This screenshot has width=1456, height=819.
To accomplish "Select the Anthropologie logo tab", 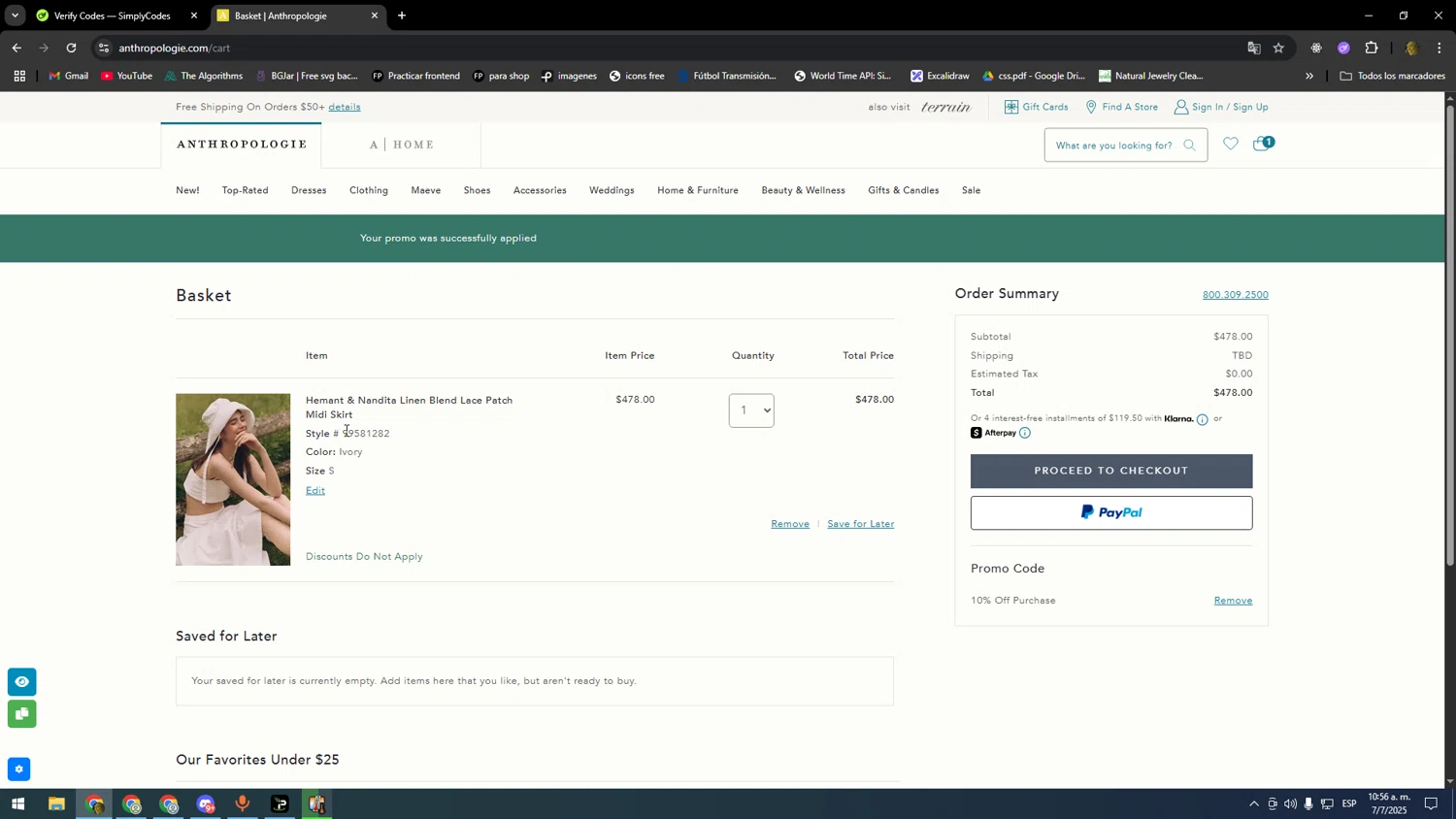I will (x=242, y=145).
